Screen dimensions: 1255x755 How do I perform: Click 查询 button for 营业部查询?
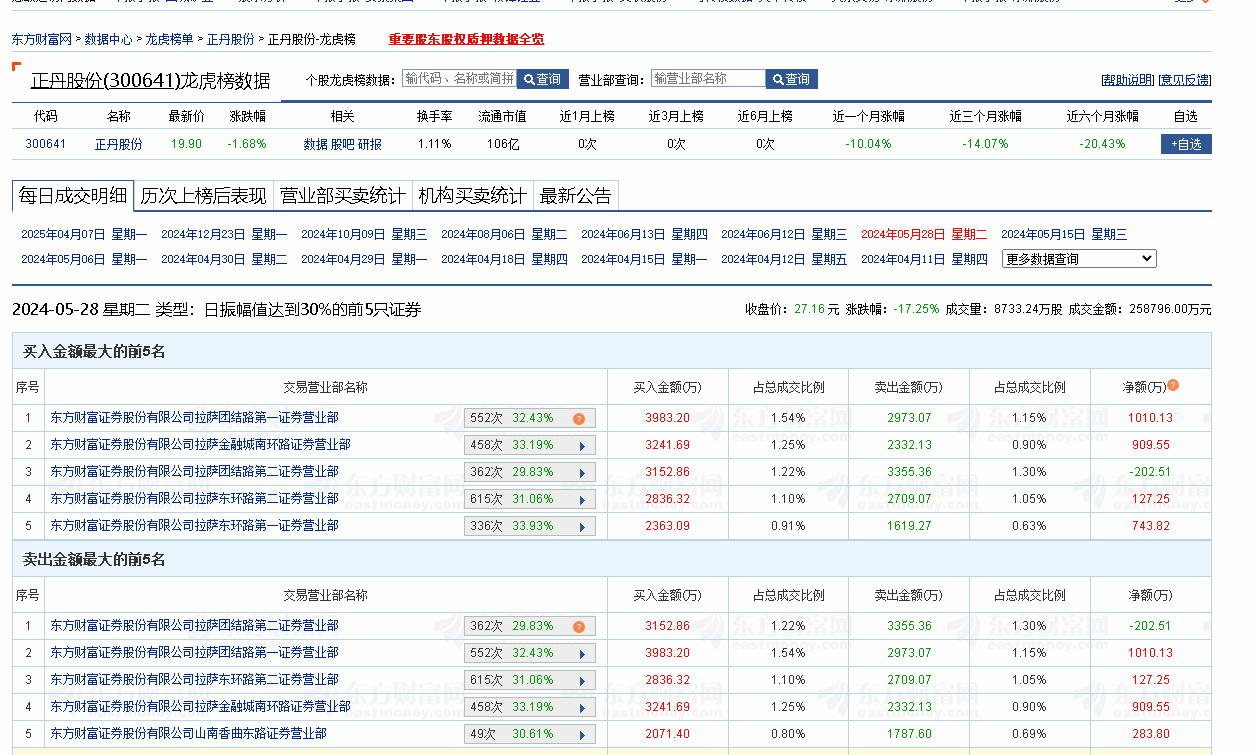(x=792, y=79)
